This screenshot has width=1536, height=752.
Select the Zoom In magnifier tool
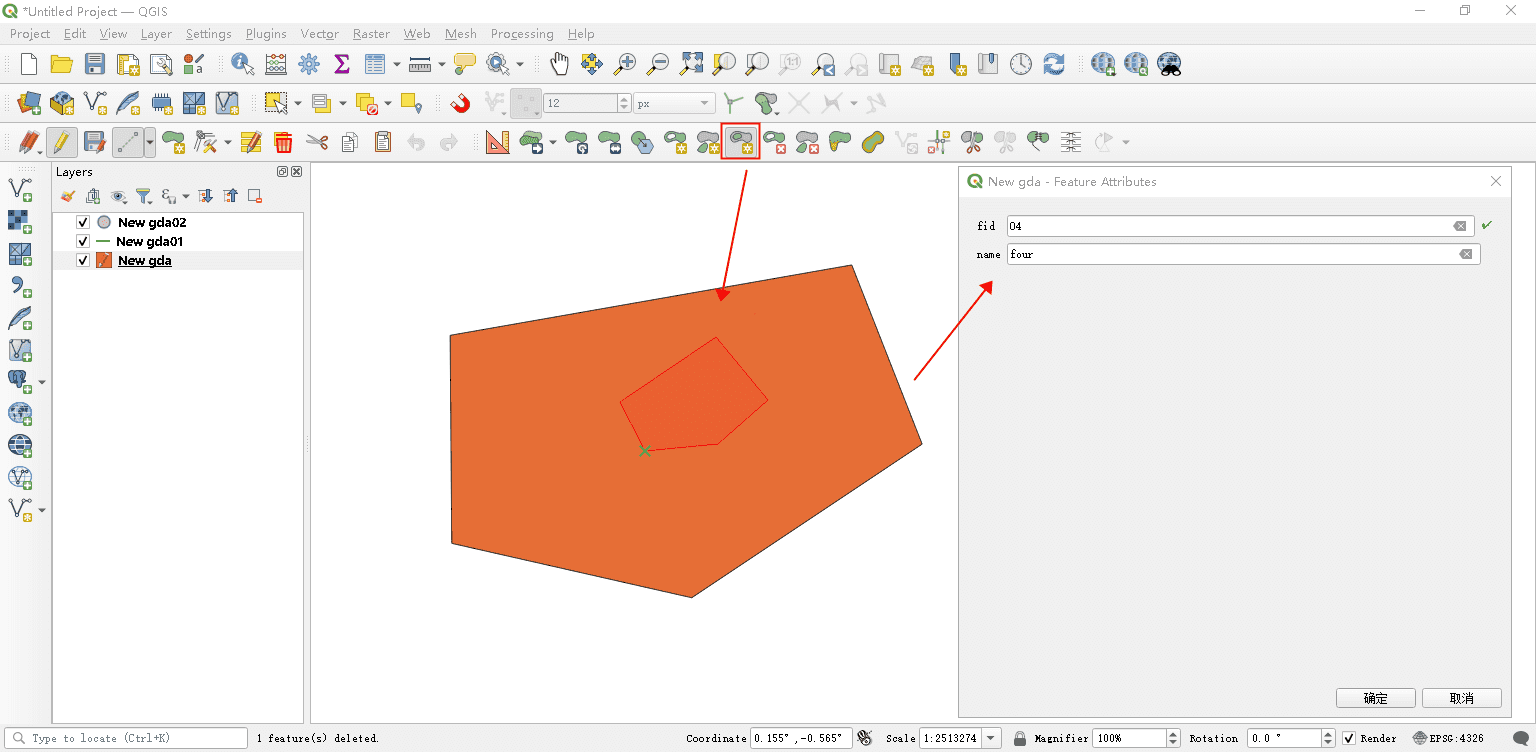[x=625, y=64]
